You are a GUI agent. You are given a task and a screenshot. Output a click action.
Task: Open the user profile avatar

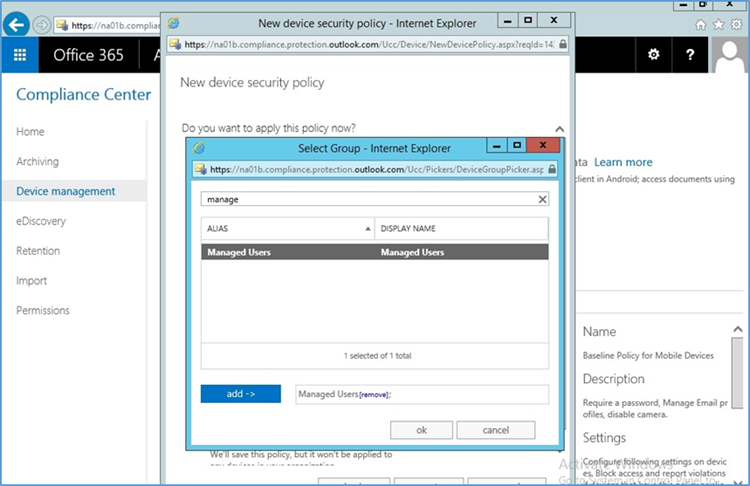tap(729, 55)
